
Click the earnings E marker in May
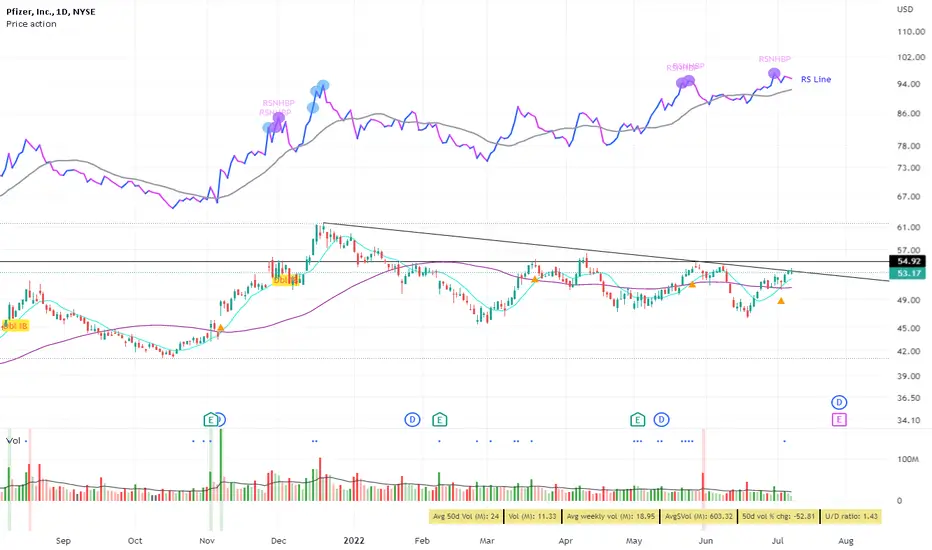click(637, 420)
